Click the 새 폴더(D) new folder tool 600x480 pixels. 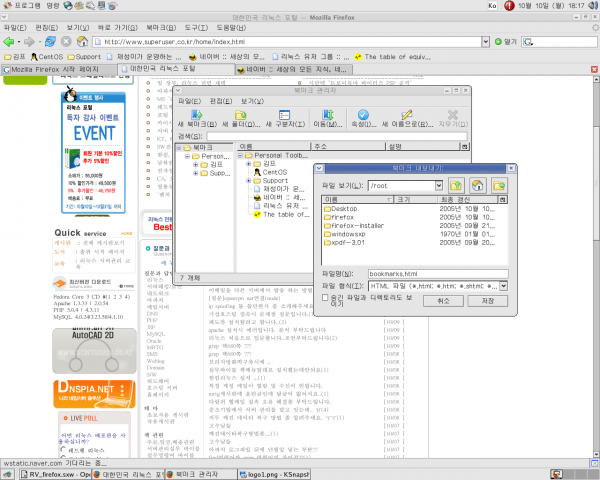[241, 118]
